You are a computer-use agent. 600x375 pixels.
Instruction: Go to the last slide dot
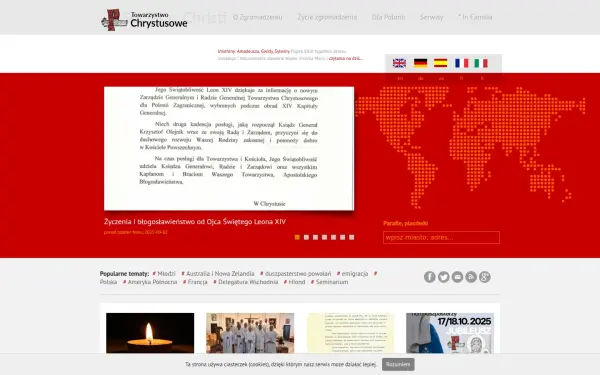point(352,237)
